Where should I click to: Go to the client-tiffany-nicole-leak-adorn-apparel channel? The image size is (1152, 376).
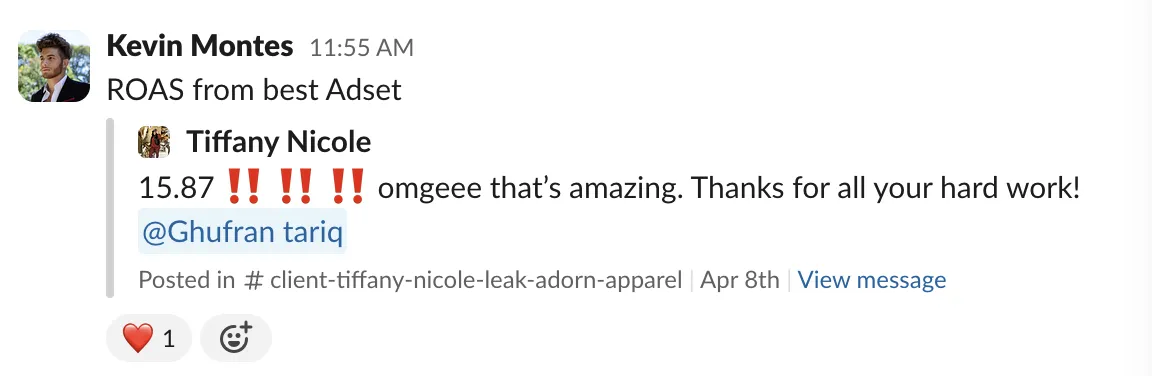pos(476,280)
